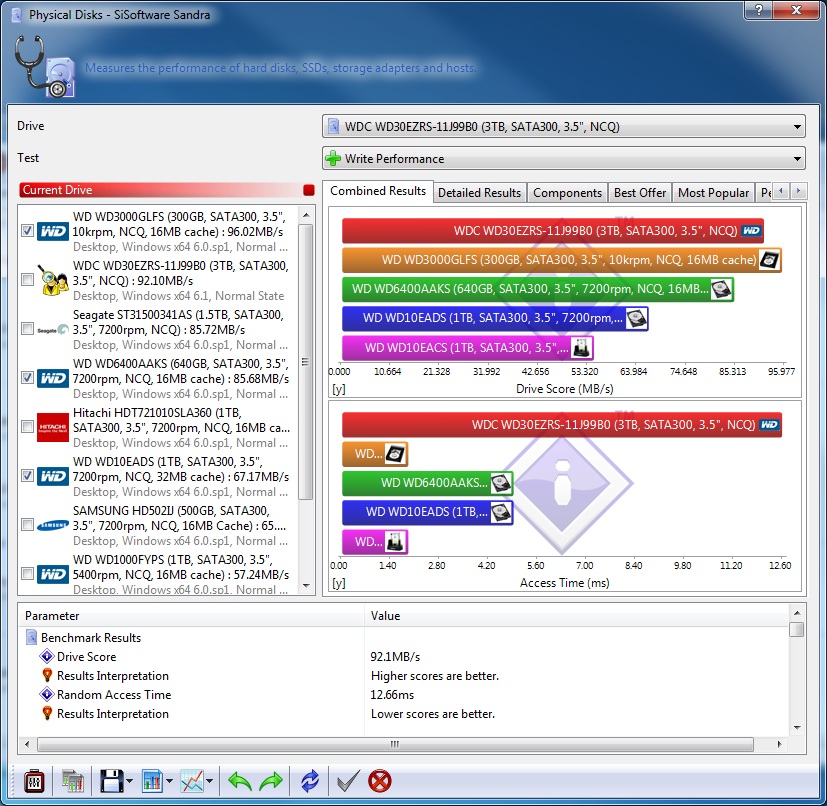Click the tab strip scroll right arrow
827x806 pixels.
799,191
